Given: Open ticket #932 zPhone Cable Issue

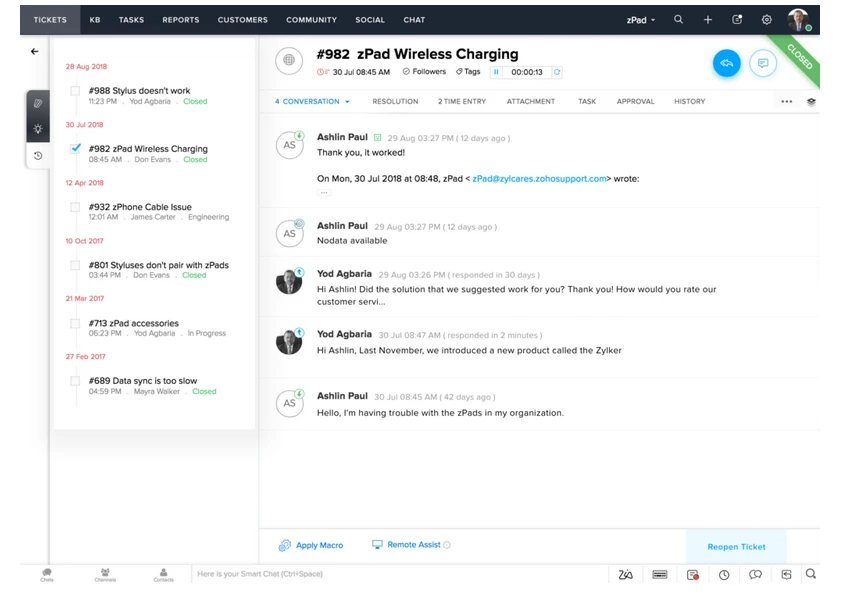Looking at the screenshot, I should (x=140, y=207).
